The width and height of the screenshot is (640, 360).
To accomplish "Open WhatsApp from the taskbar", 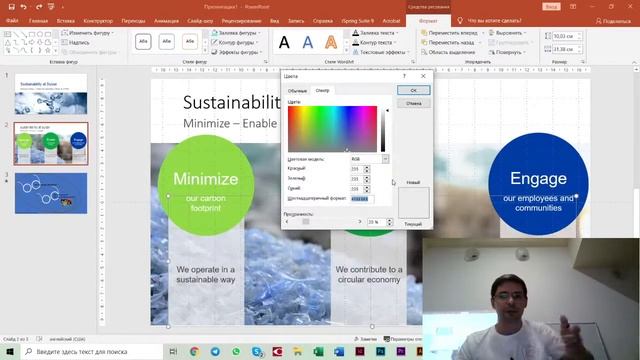I will point(236,351).
